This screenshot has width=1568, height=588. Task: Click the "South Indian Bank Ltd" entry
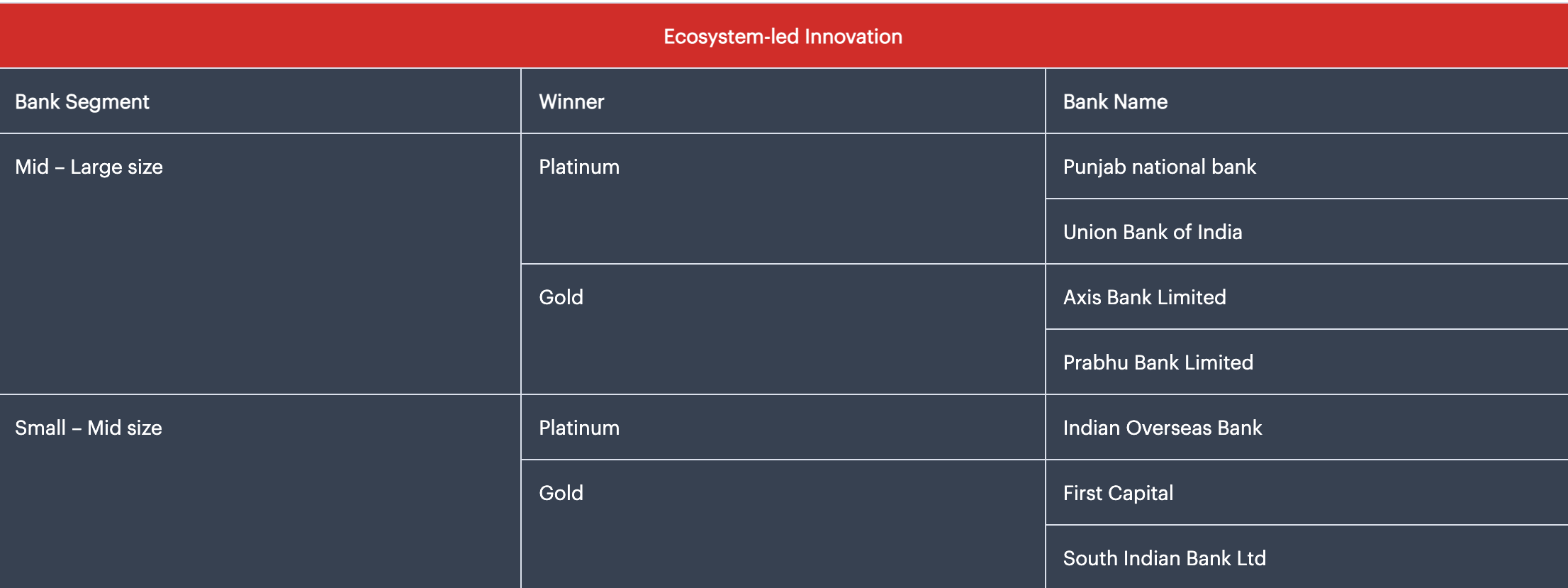pos(1164,559)
